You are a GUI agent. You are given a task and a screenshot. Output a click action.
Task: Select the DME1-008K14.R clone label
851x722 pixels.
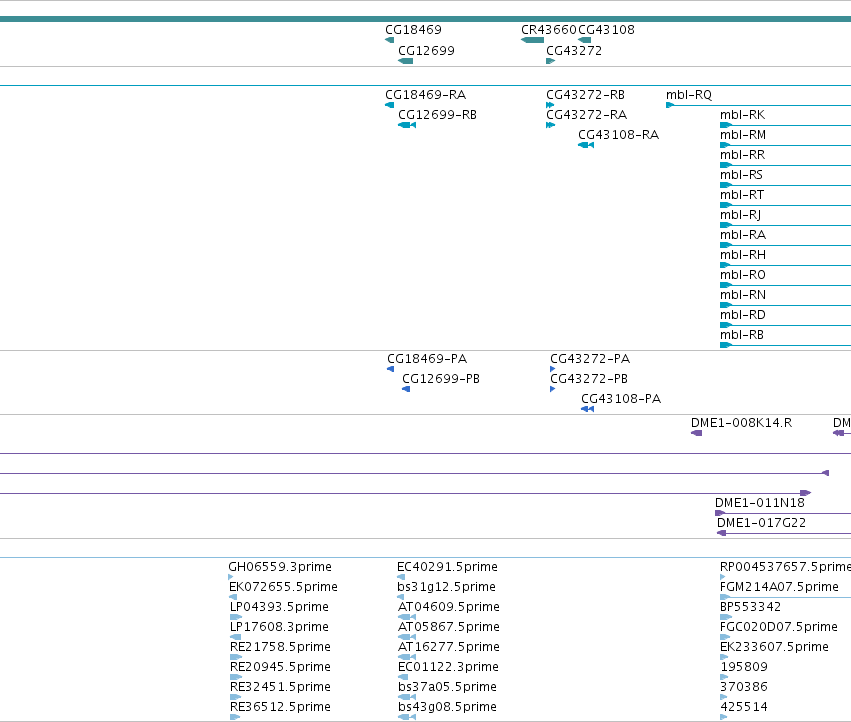[x=741, y=423]
